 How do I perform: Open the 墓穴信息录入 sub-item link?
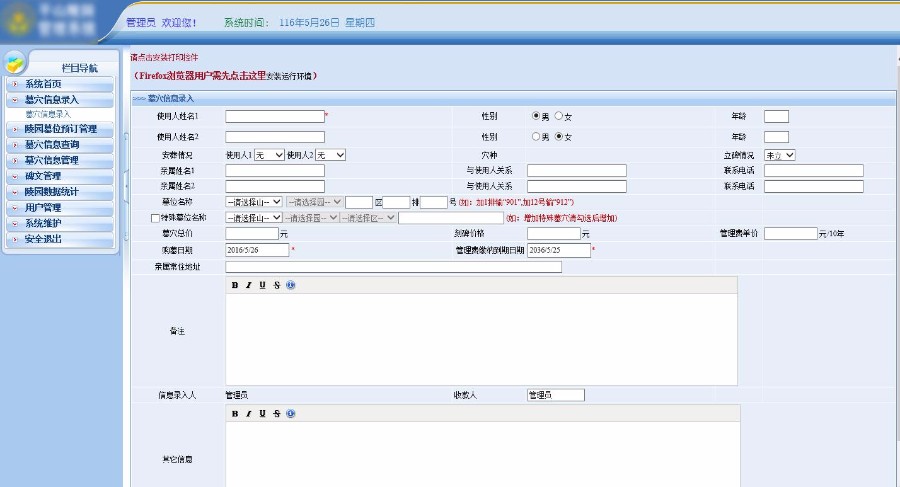48,114
